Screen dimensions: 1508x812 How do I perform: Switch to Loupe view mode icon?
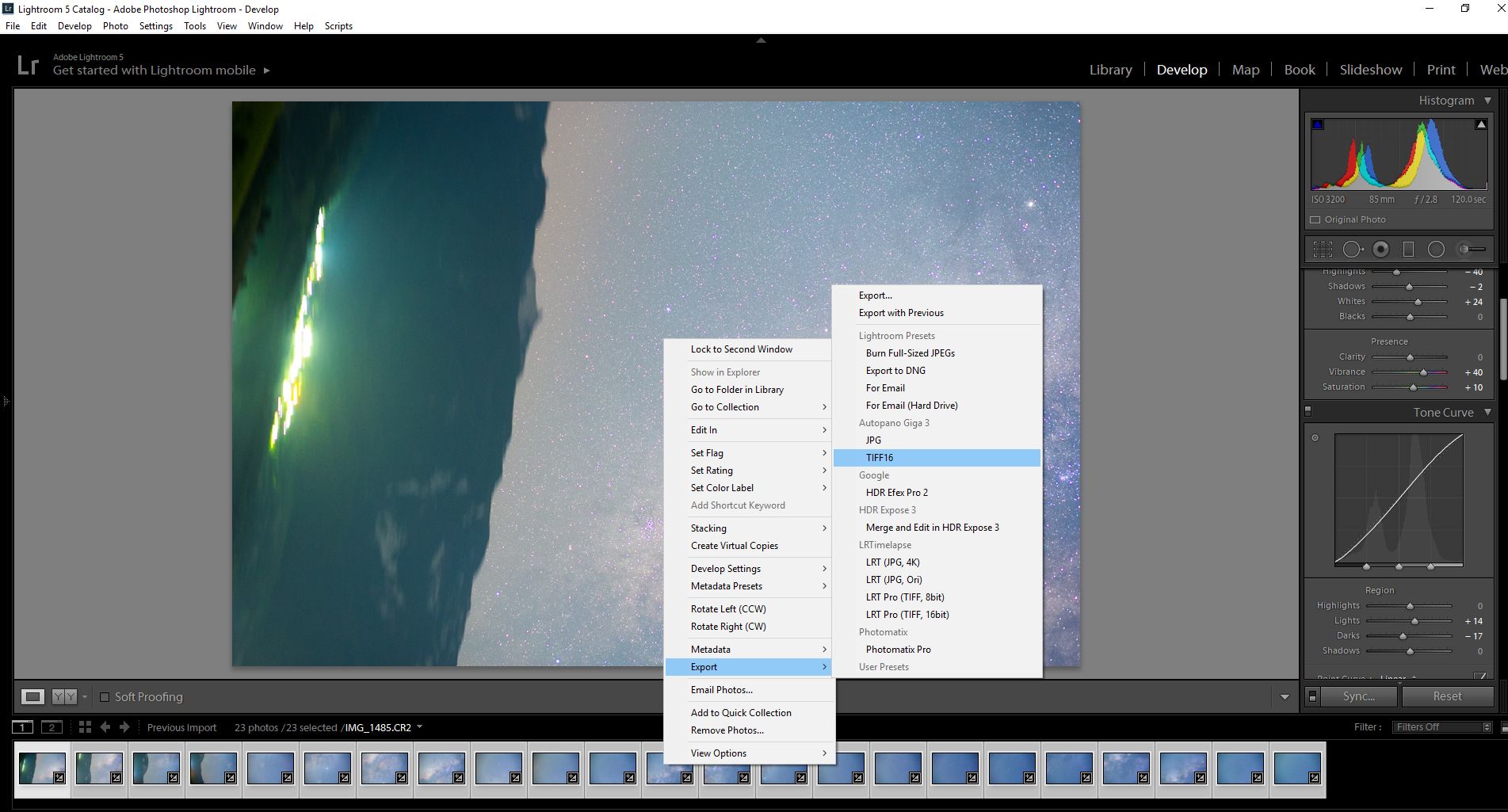pyautogui.click(x=32, y=697)
